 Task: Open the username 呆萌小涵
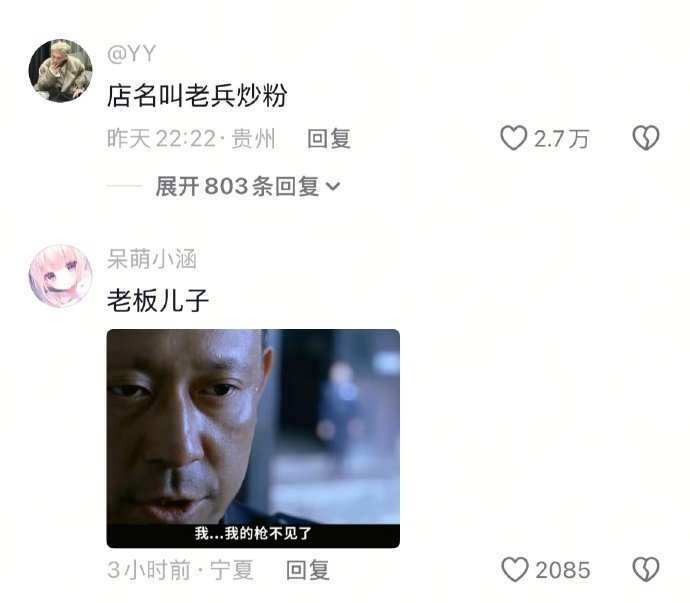pos(152,259)
